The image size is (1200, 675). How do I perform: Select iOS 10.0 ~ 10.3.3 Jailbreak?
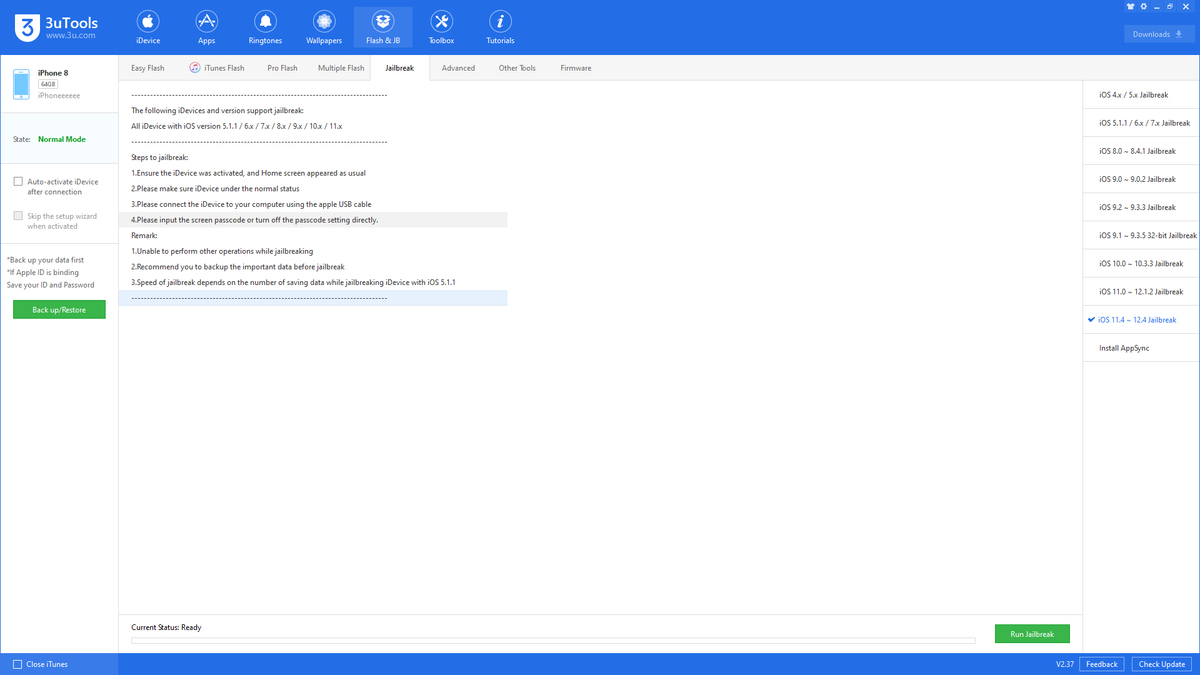(1142, 263)
